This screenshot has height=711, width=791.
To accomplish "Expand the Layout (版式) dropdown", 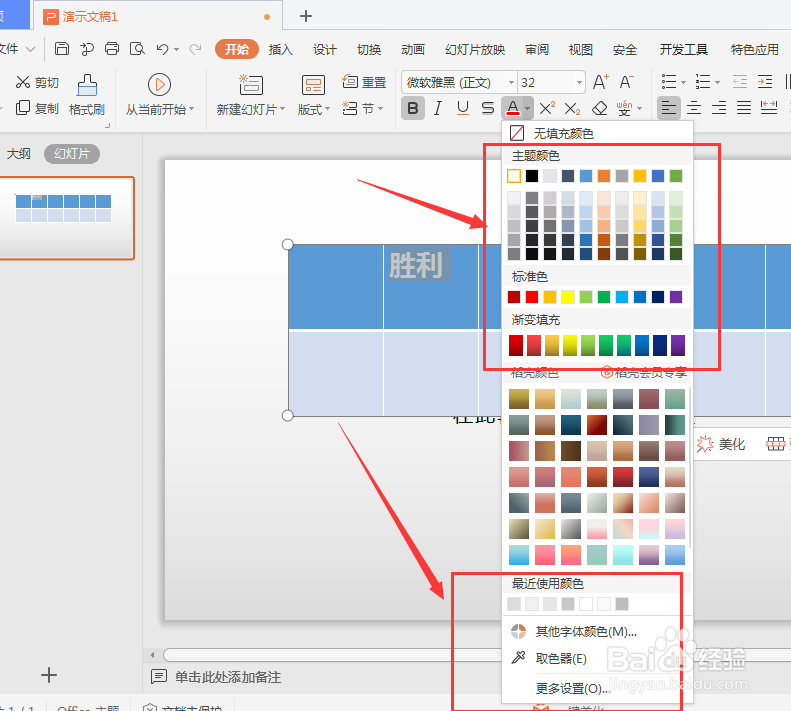I will (313, 109).
